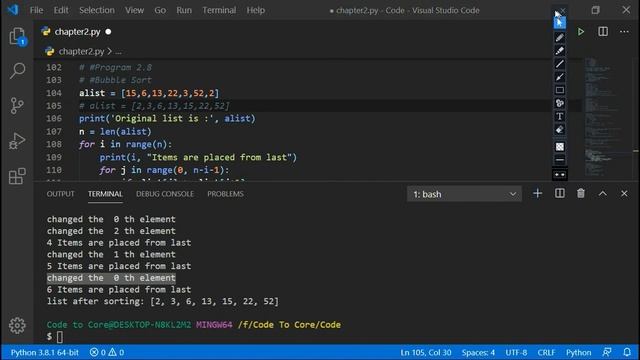Viewport: 640px width, 360px height.
Task: Click the unsaved dot on chapter2.py tab
Action: (x=108, y=31)
